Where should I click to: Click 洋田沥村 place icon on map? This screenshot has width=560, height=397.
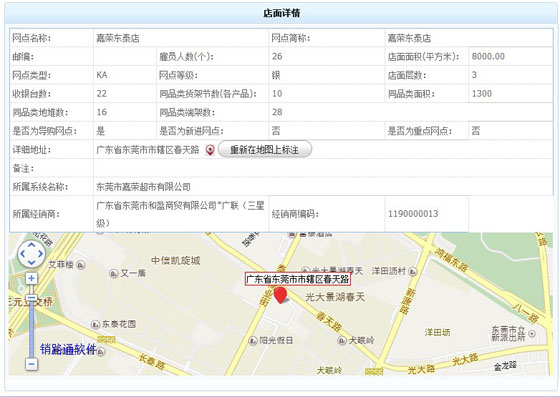click(x=412, y=272)
